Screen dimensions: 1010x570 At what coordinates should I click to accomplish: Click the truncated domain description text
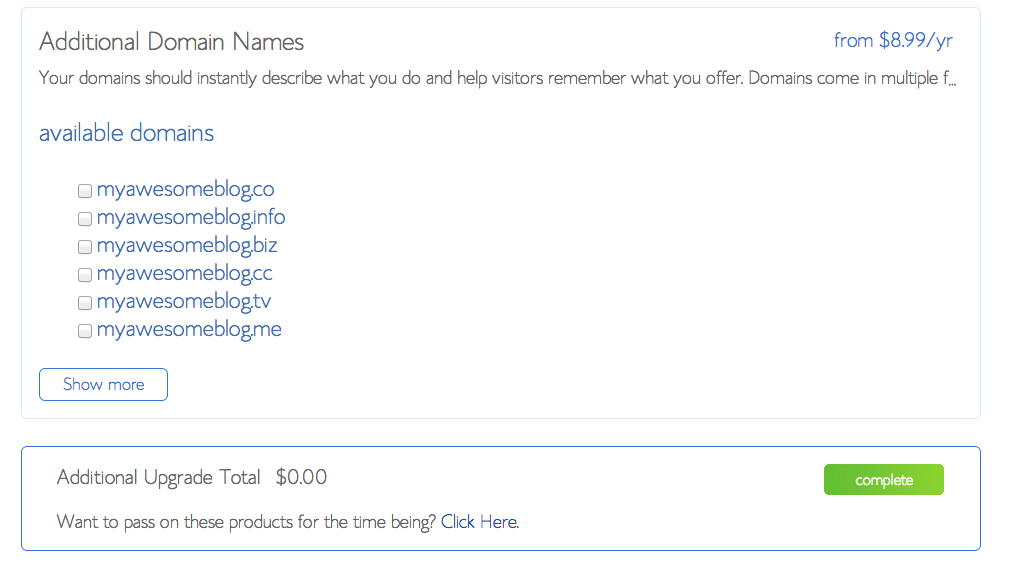pyautogui.click(x=497, y=79)
